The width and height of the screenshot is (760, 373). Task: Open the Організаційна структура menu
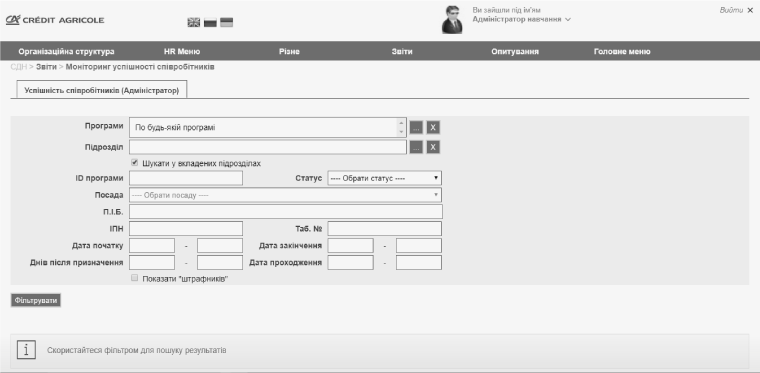[x=66, y=51]
